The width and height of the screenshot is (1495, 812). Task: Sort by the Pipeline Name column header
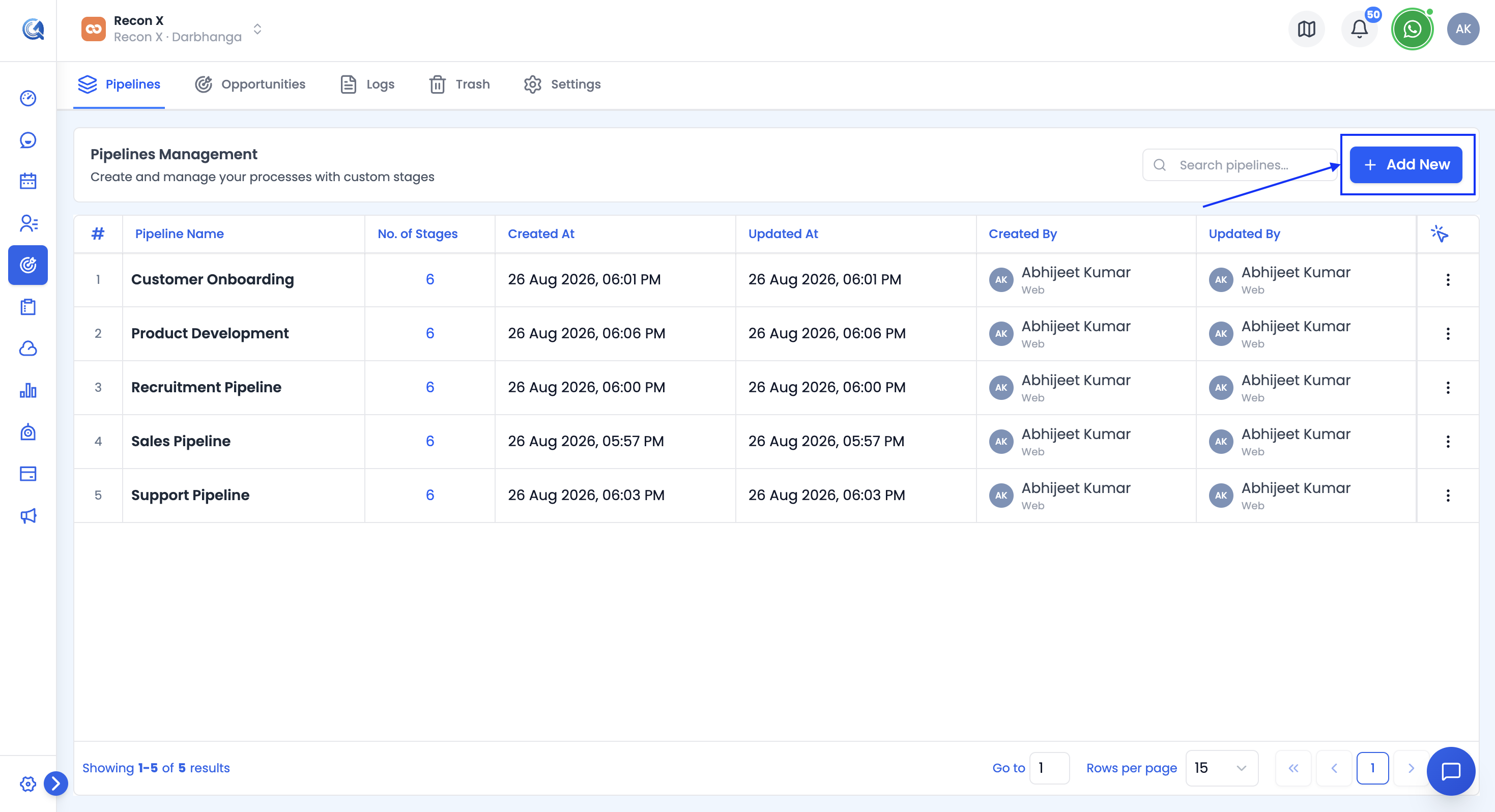(179, 234)
